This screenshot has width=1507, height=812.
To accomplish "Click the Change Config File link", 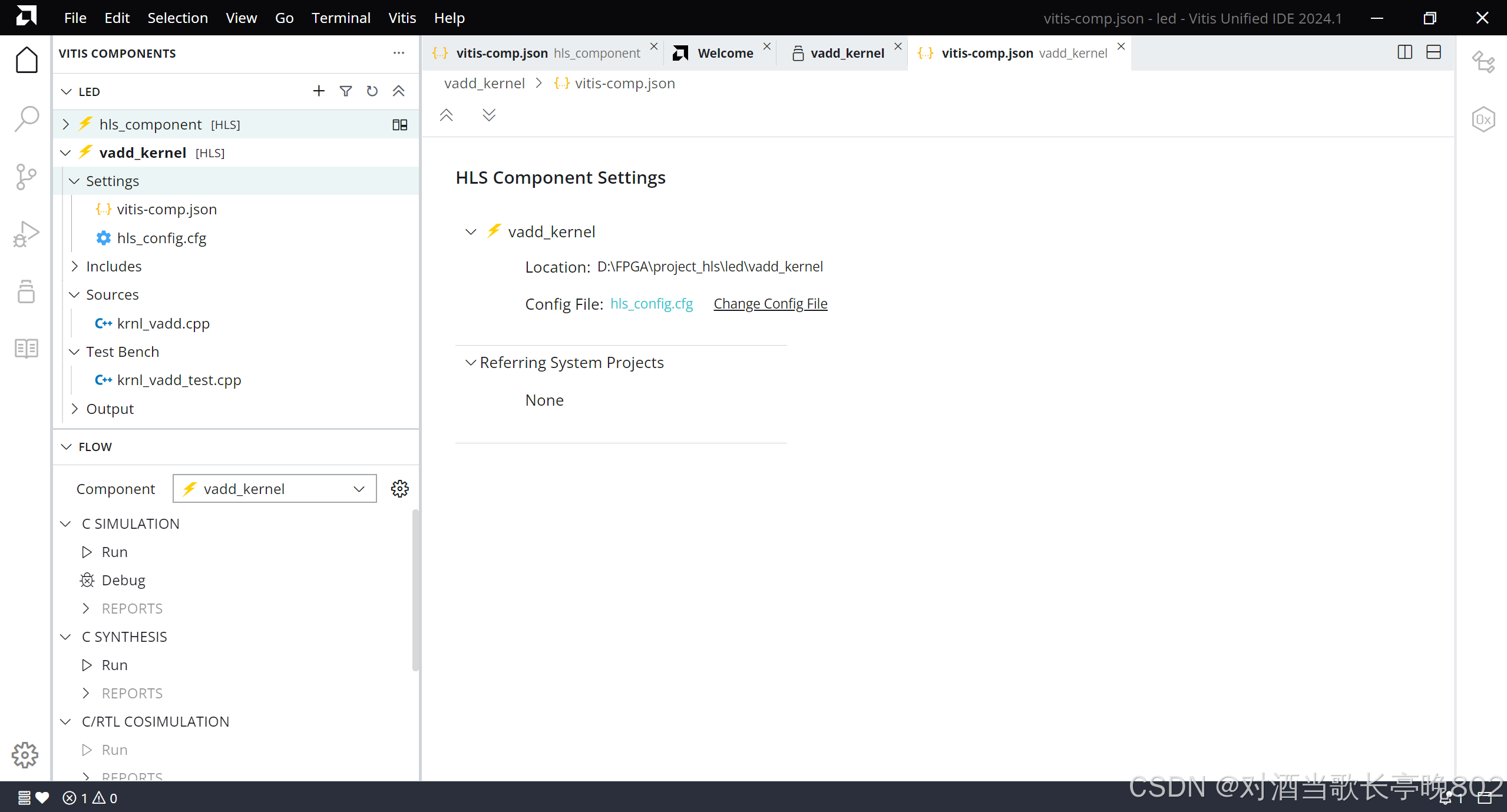I will 770,304.
